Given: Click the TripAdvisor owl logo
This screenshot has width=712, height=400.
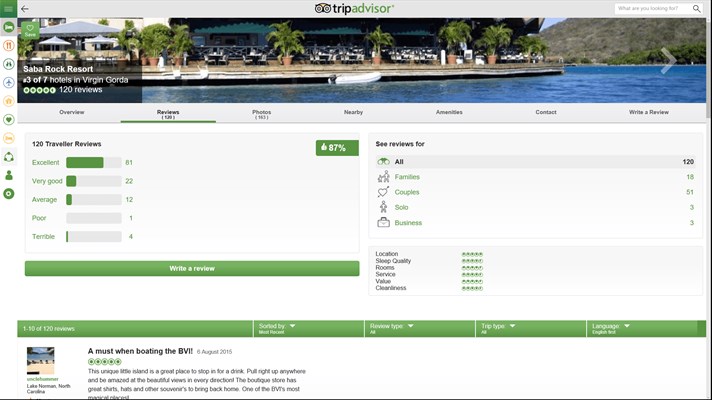Looking at the screenshot, I should tap(323, 8).
